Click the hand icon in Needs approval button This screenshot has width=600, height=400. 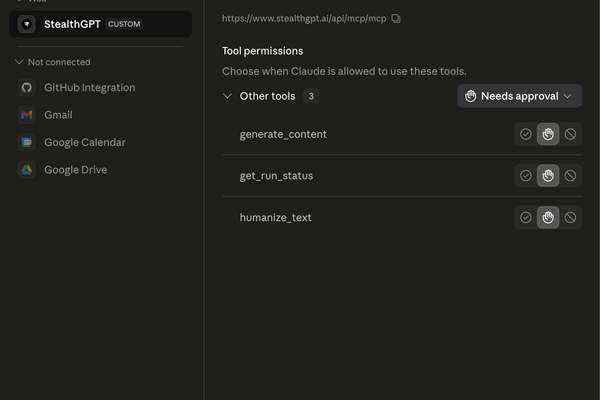click(471, 96)
